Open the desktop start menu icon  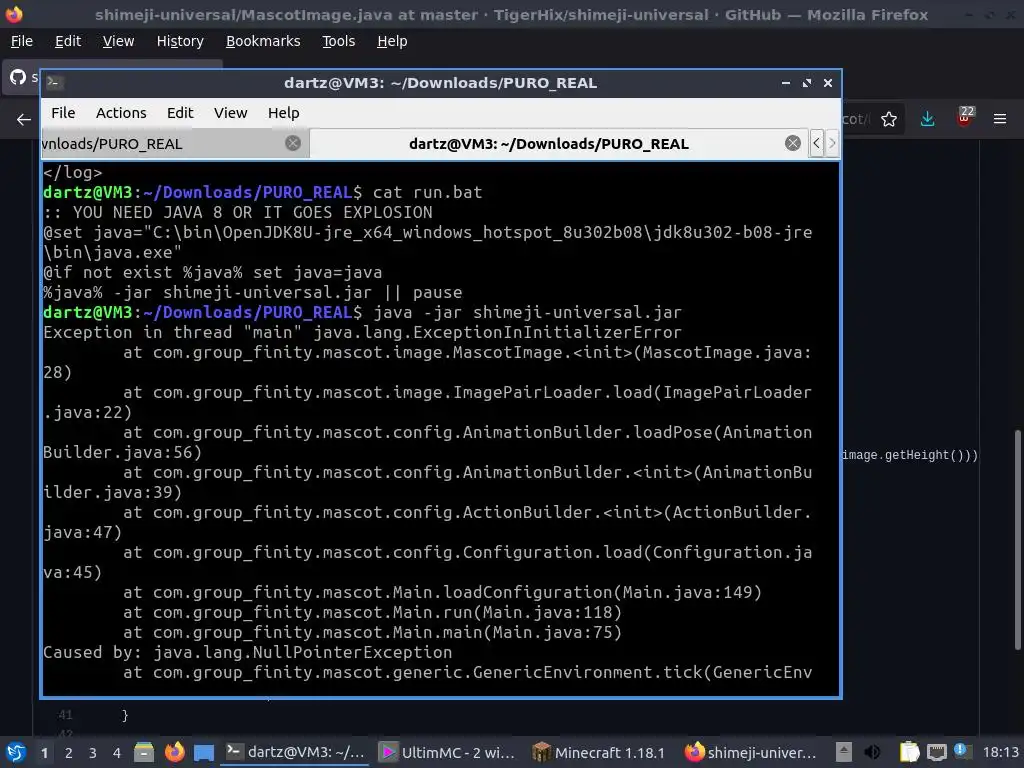click(16, 752)
